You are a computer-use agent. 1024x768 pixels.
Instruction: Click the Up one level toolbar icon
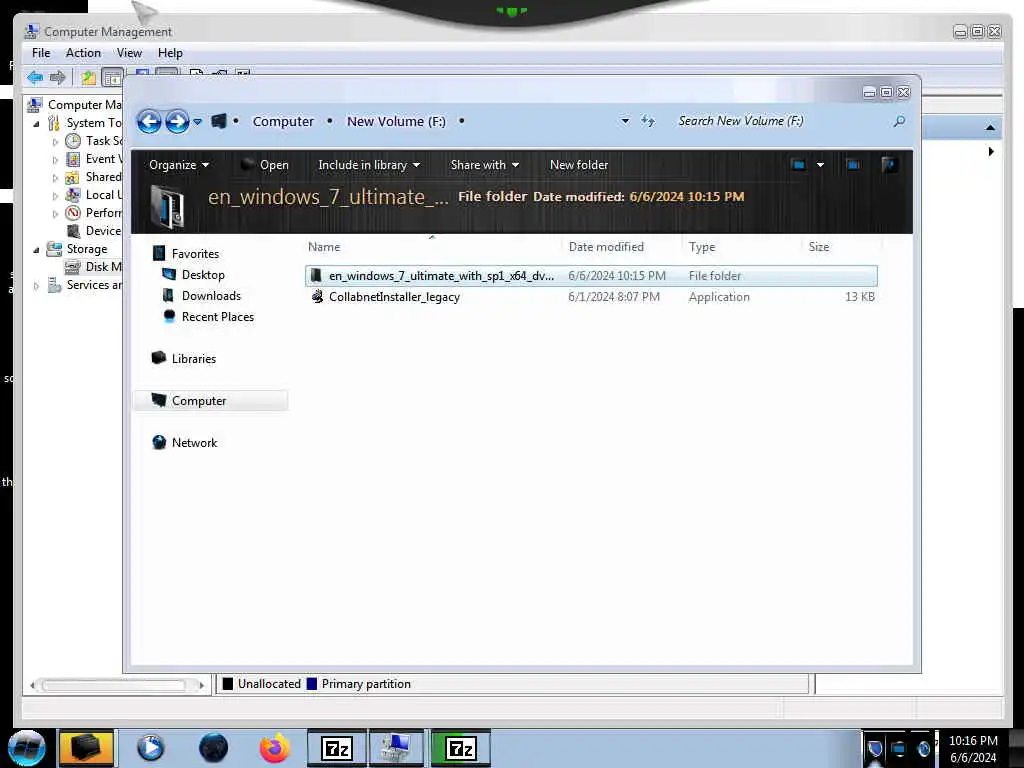(x=88, y=78)
